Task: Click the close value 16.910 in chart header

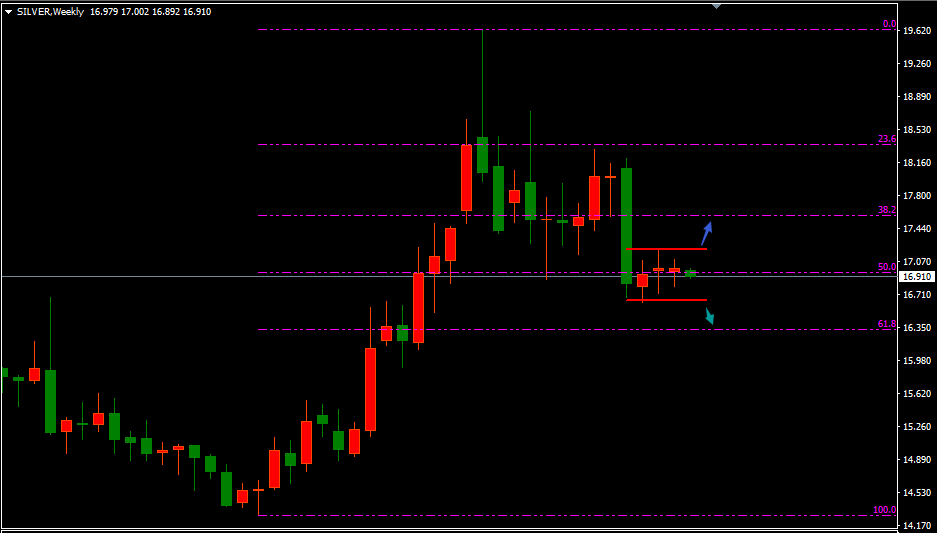Action: pyautogui.click(x=197, y=12)
